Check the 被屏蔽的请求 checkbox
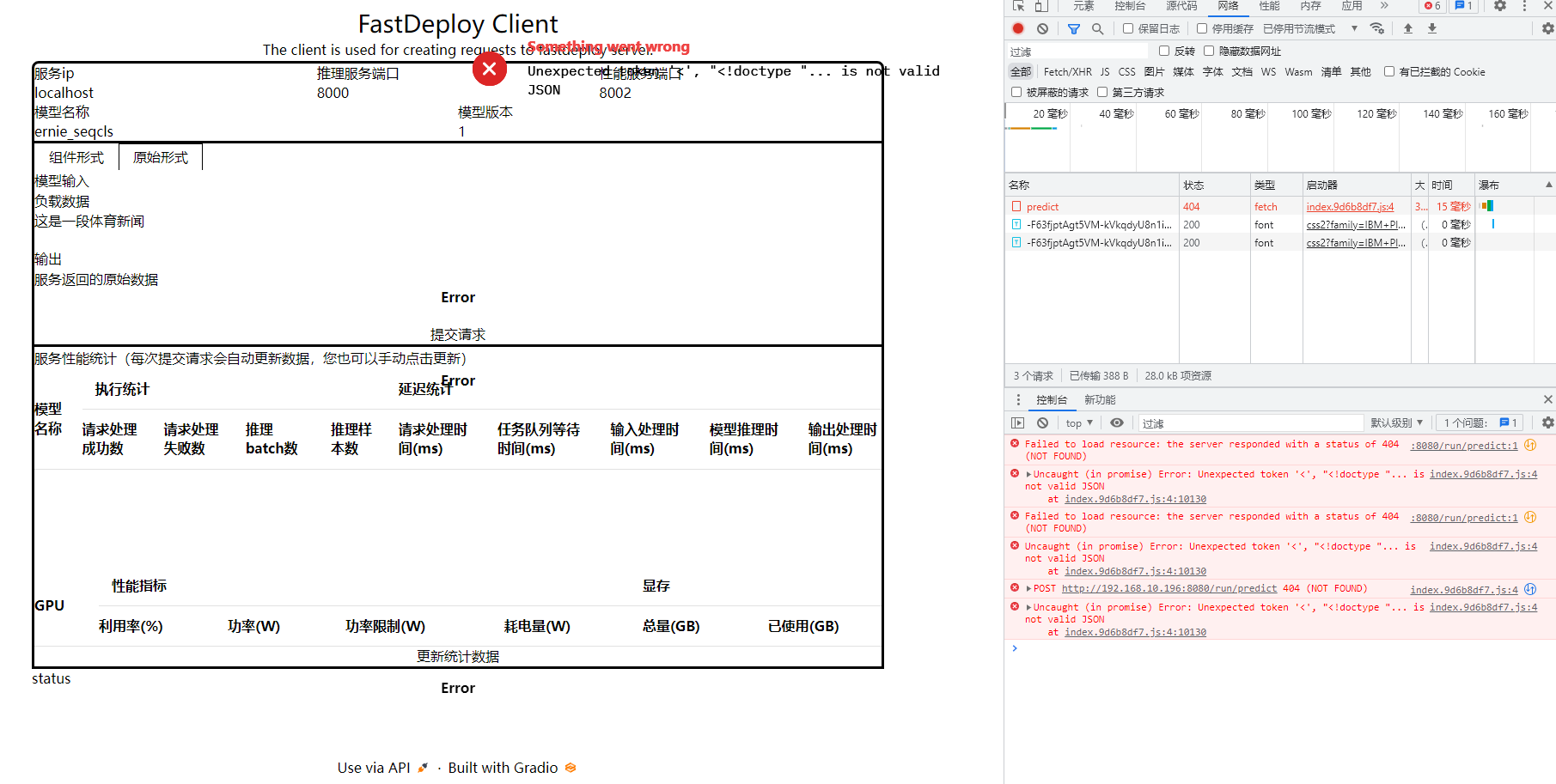The height and width of the screenshot is (784, 1556). click(1016, 92)
